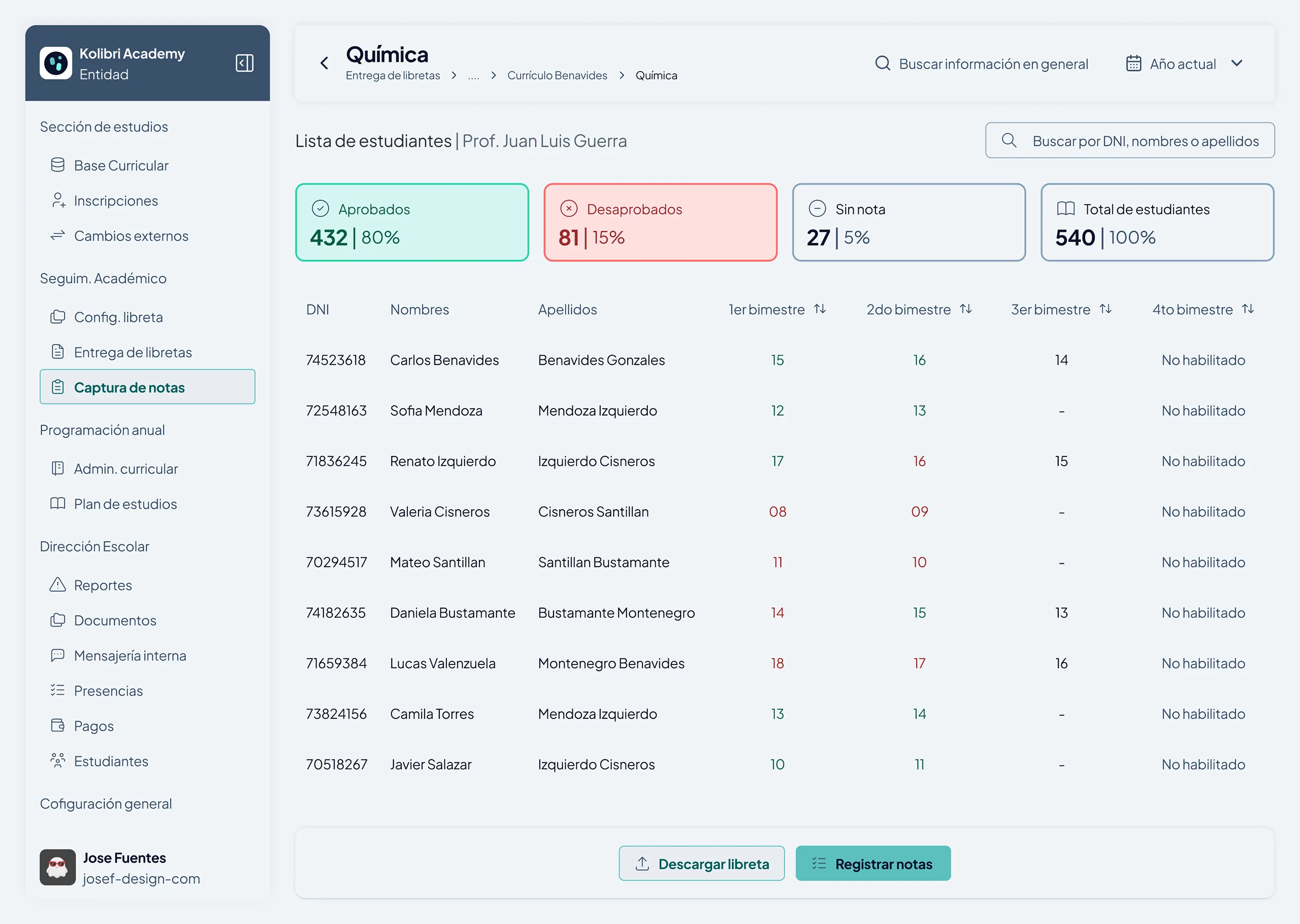
Task: Click the Descargar libreta button
Action: coord(701,864)
